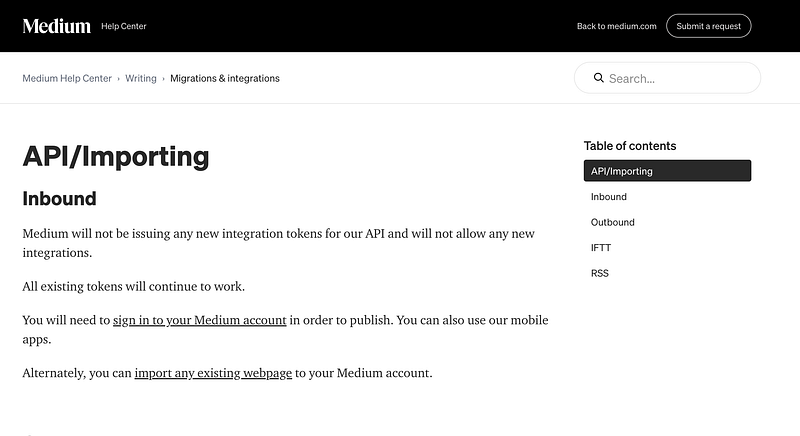Screen dimensions: 800x436
Task: Click the Inbound section heading
Action: (59, 198)
